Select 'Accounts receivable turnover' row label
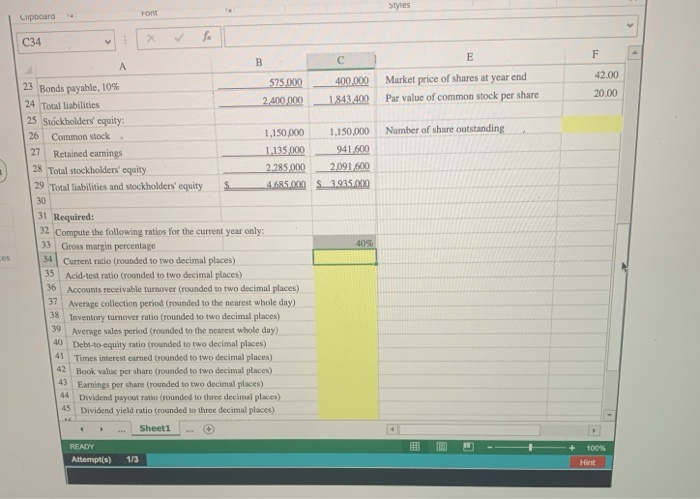Viewport: 700px width, 499px height. 183,289
